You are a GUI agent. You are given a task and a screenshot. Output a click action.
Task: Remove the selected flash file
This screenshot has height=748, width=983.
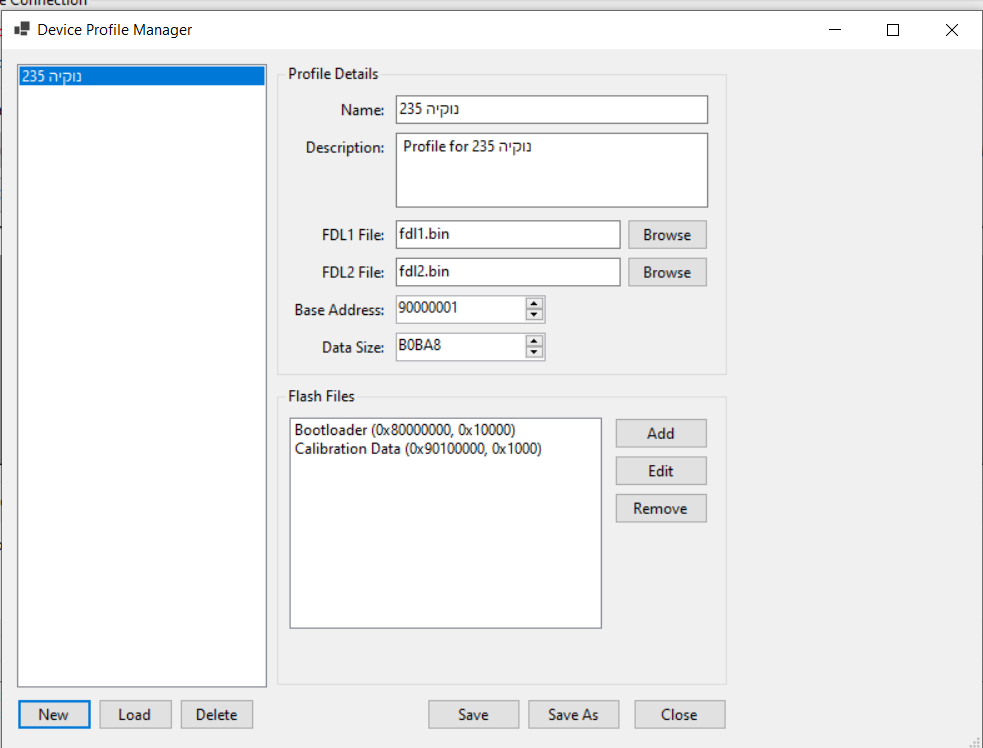click(660, 508)
